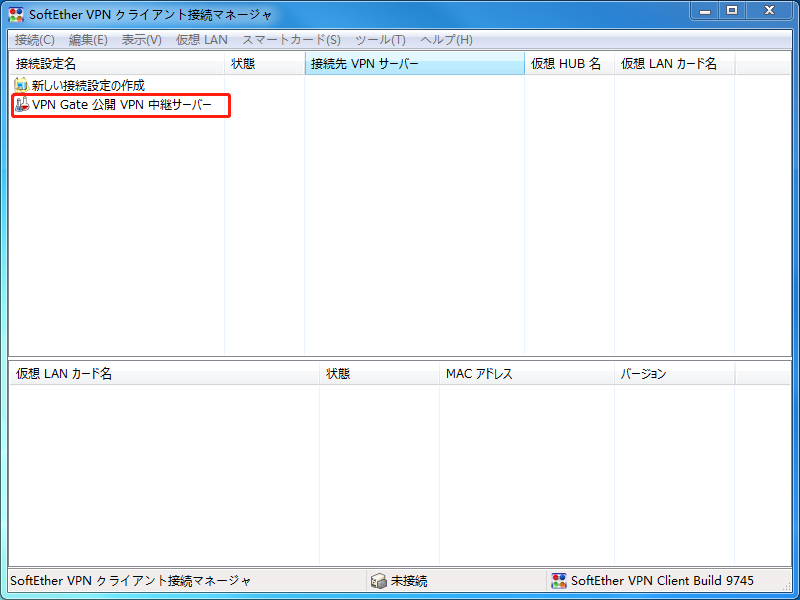Open the 編集(E) menu
This screenshot has height=600, width=800.
88,40
